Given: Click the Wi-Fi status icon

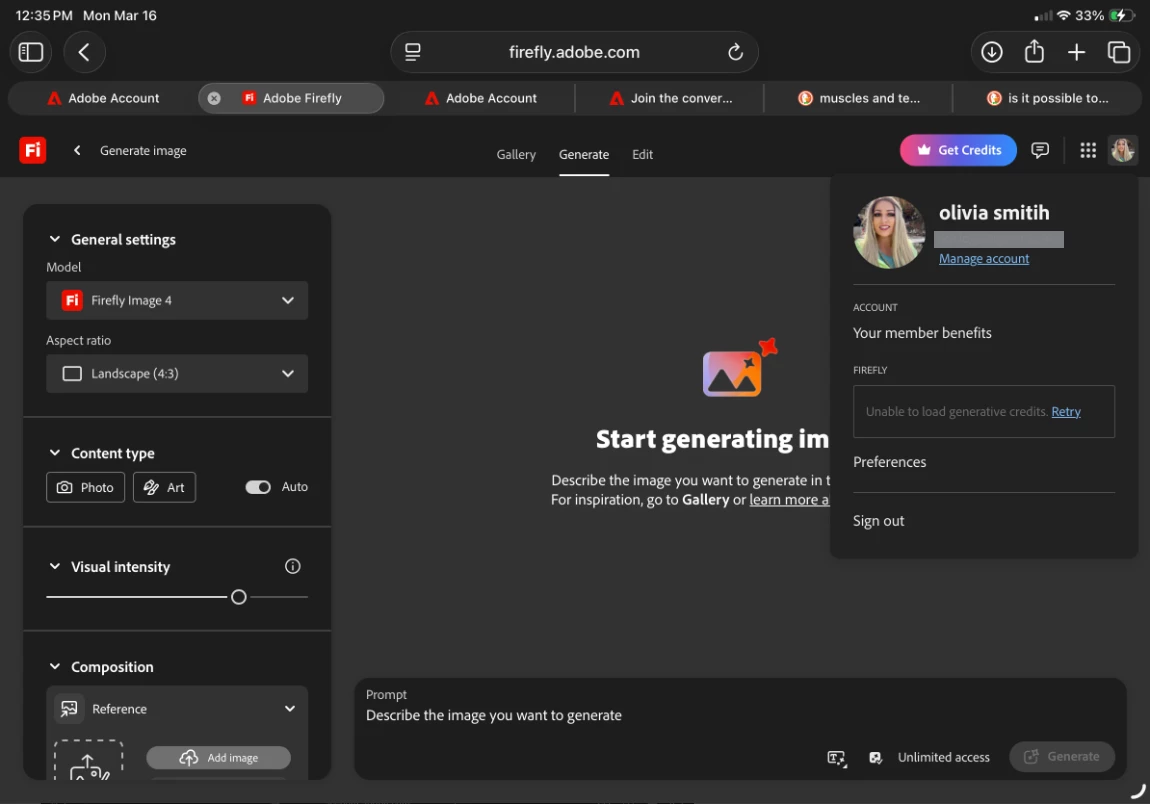Looking at the screenshot, I should [1063, 15].
